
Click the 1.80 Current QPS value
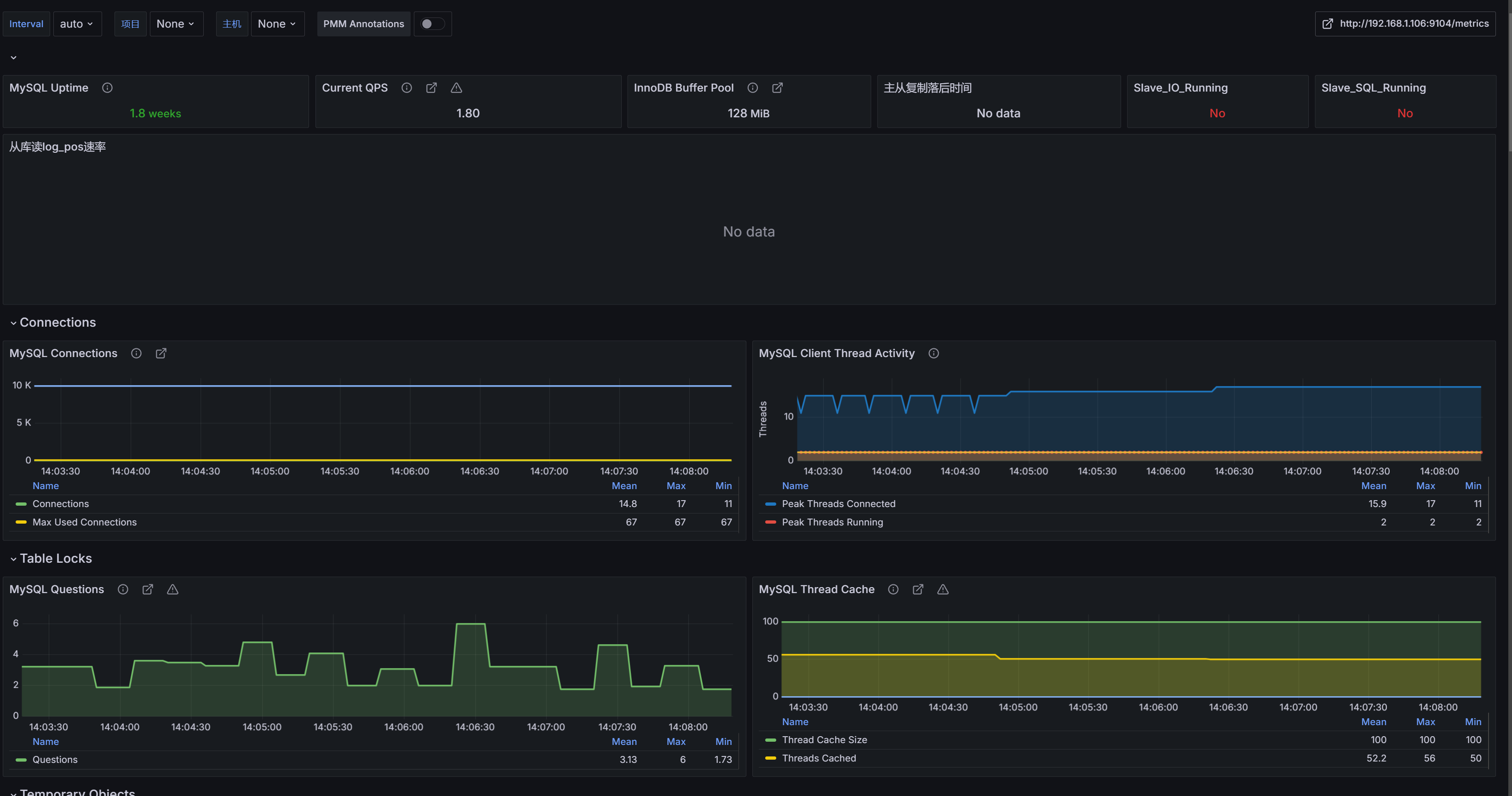coord(468,113)
